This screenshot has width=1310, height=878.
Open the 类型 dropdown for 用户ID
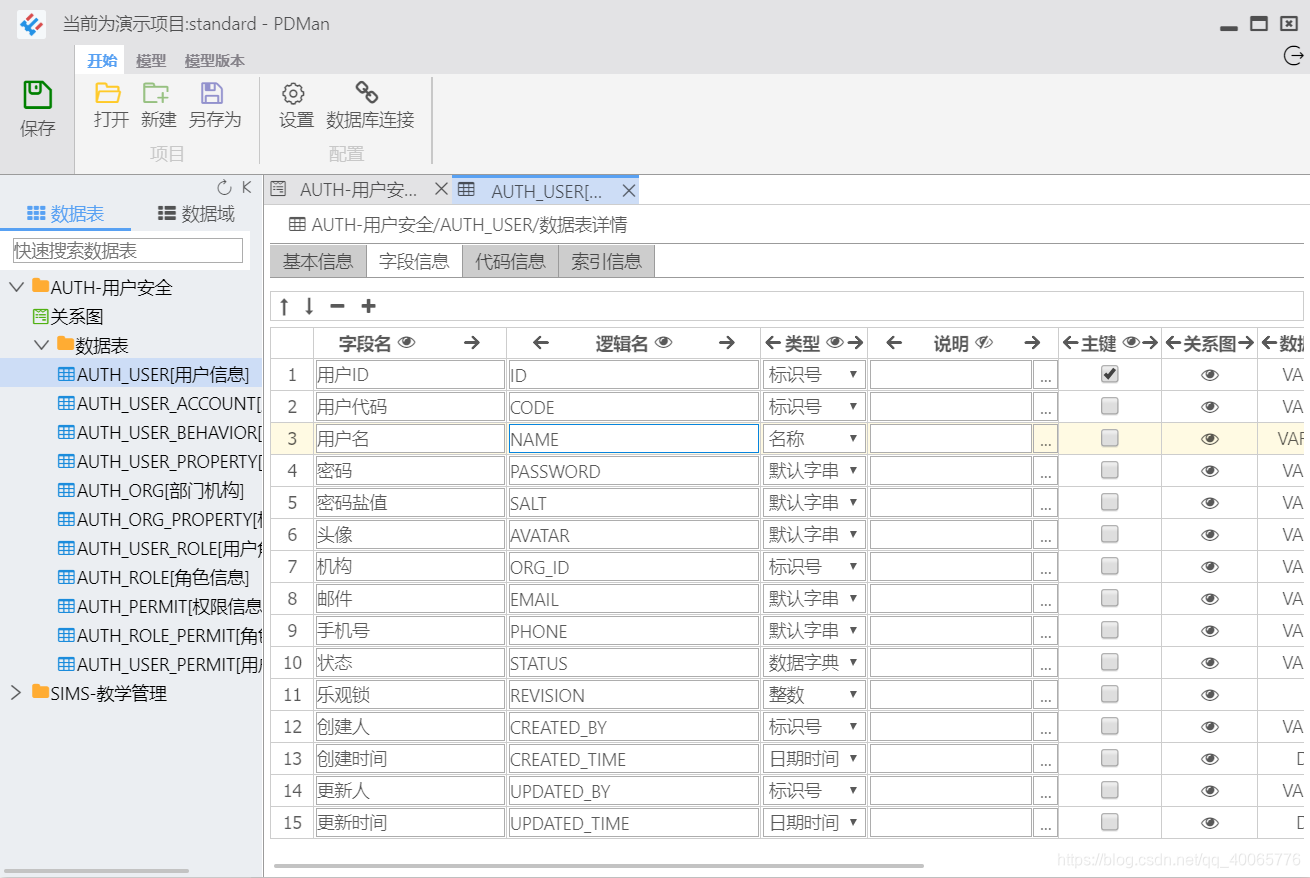click(x=813, y=375)
